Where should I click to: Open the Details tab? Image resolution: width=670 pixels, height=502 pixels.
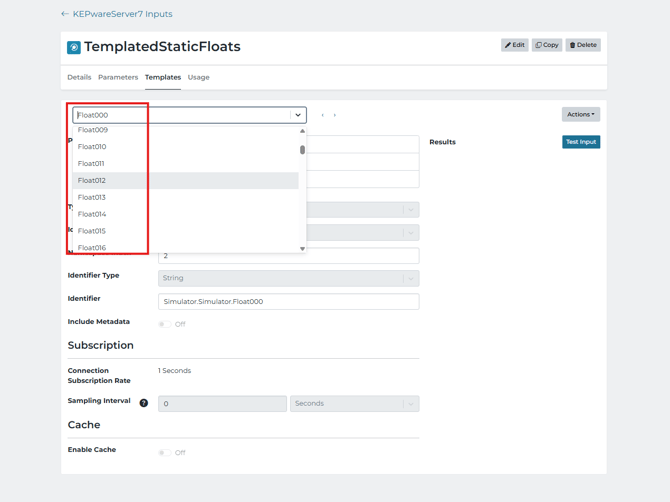79,77
